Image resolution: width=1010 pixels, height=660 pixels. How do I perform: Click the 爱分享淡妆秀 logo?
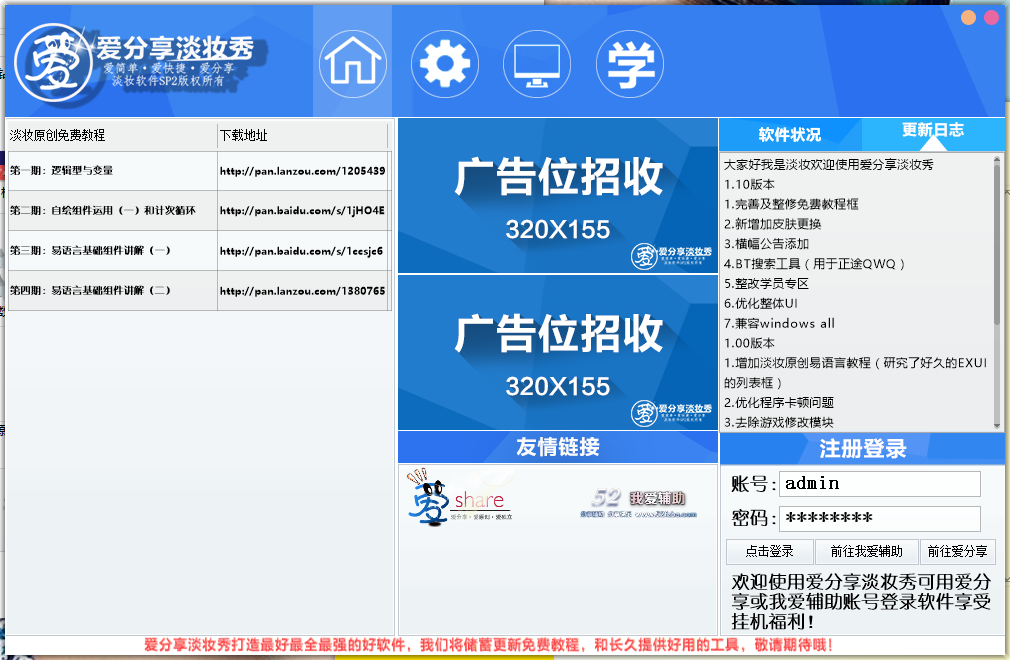click(139, 62)
